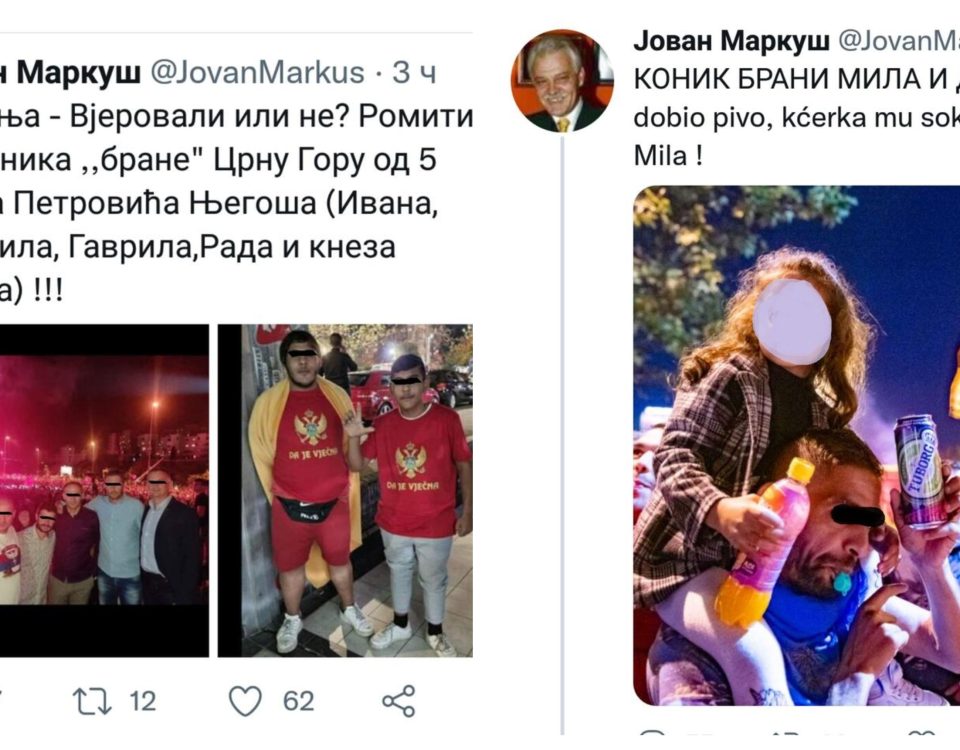Click the retweet count 12
The width and height of the screenshot is (960, 750).
tap(143, 702)
